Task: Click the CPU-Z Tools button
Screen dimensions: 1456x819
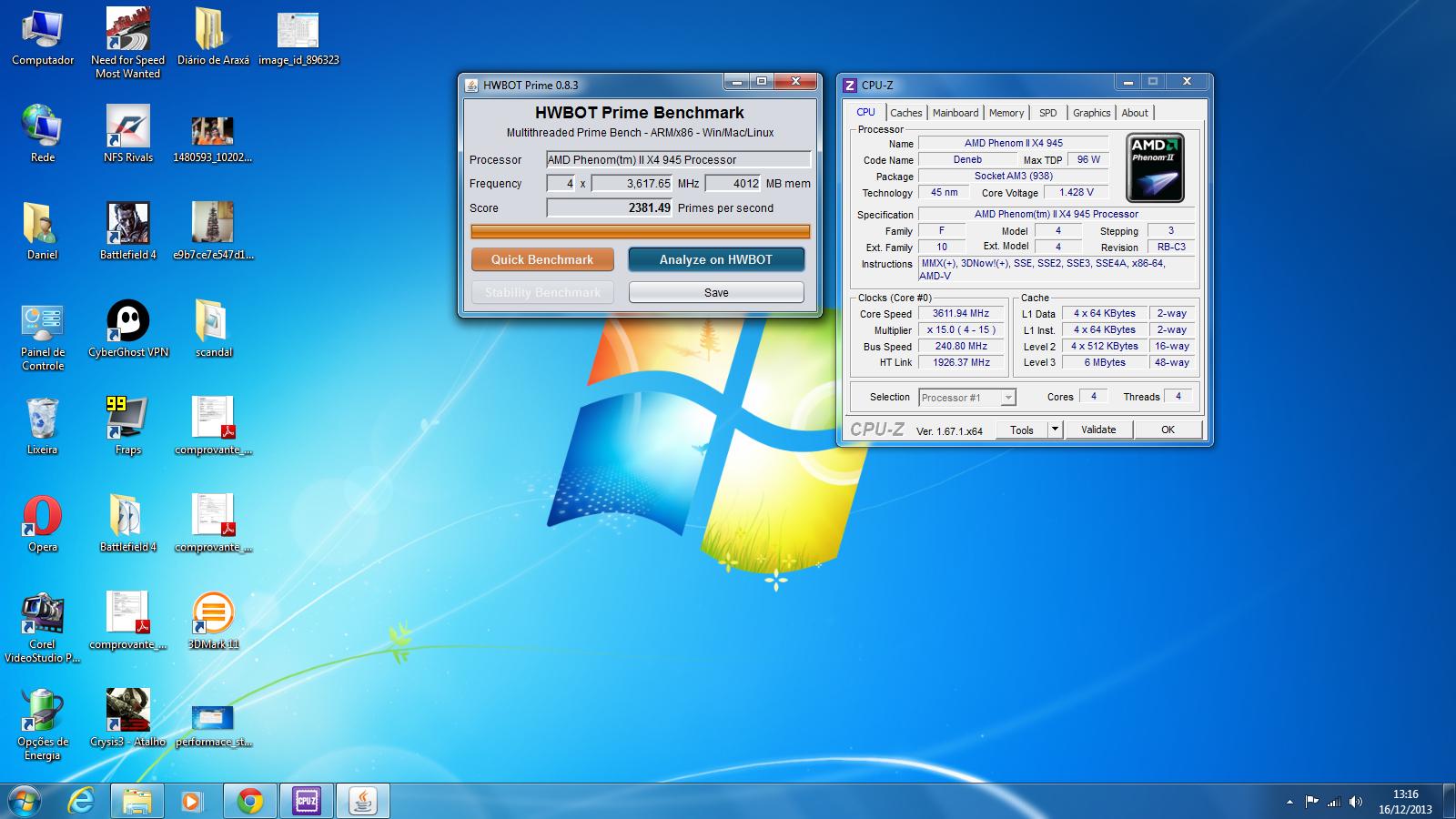Action: pos(1022,430)
